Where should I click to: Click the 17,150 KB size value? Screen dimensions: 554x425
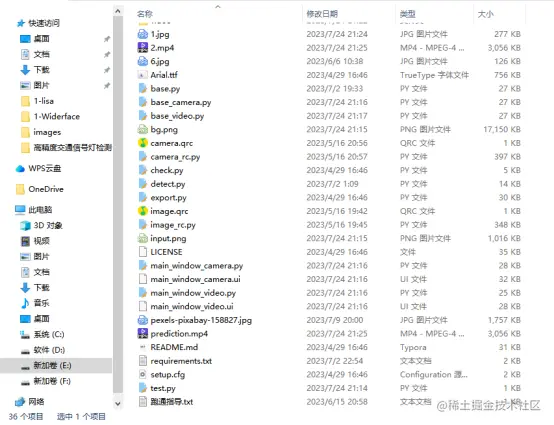(x=502, y=129)
